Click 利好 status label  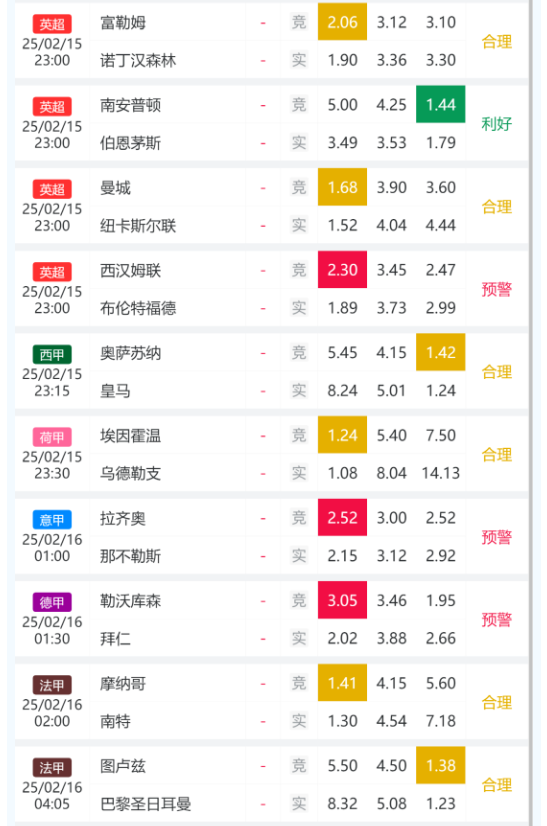tap(496, 124)
